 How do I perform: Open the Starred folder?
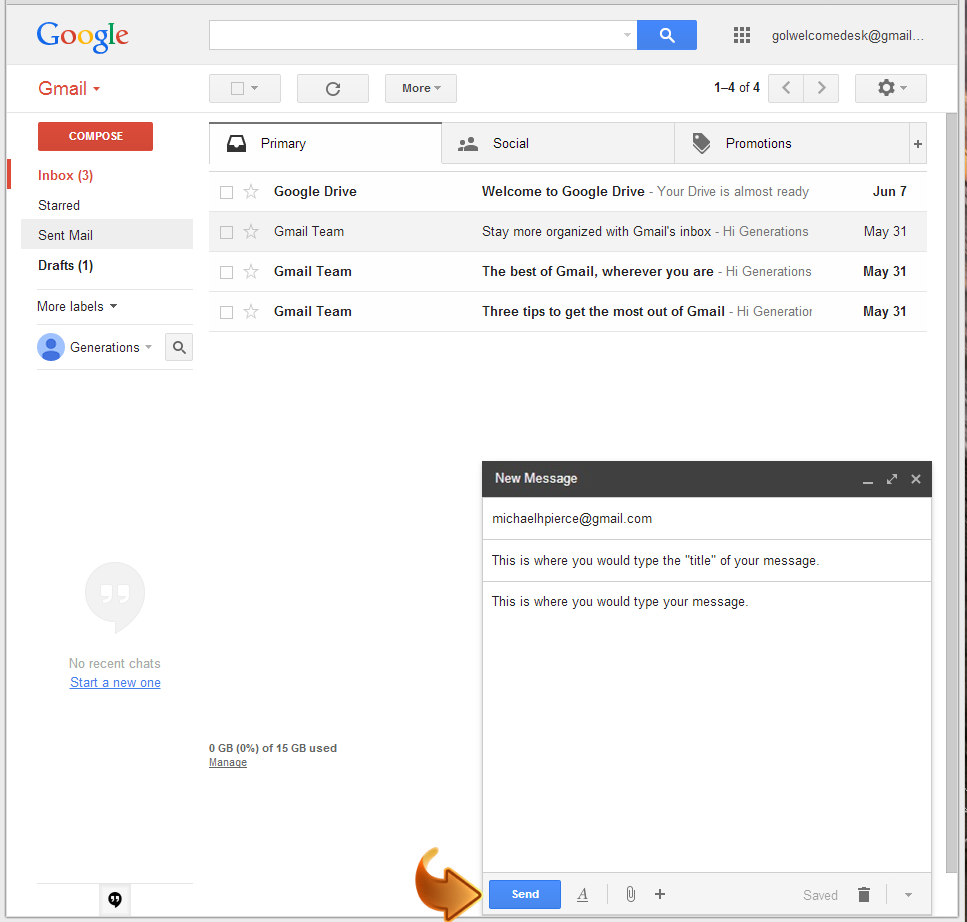tap(59, 205)
